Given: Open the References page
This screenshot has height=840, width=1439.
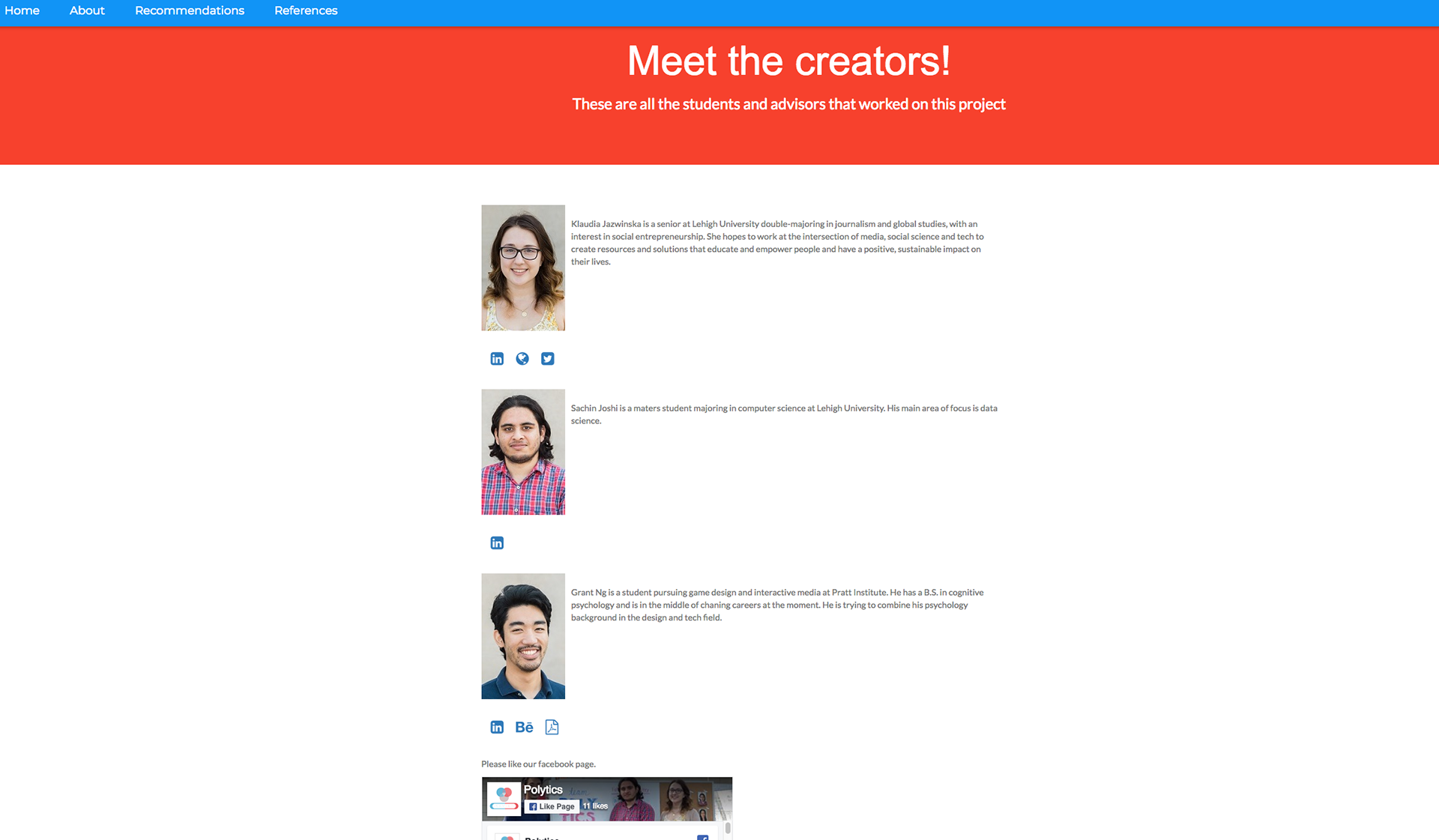Looking at the screenshot, I should (306, 10).
